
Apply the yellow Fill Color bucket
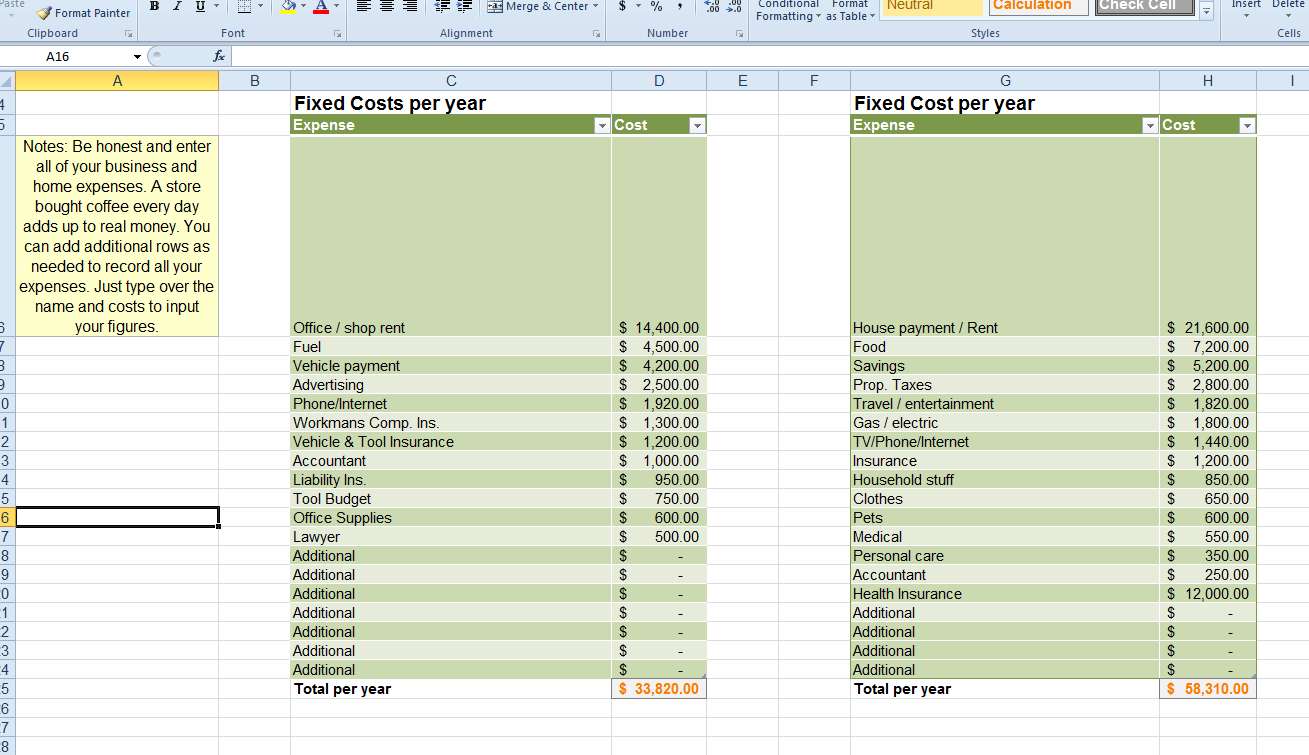[288, 6]
